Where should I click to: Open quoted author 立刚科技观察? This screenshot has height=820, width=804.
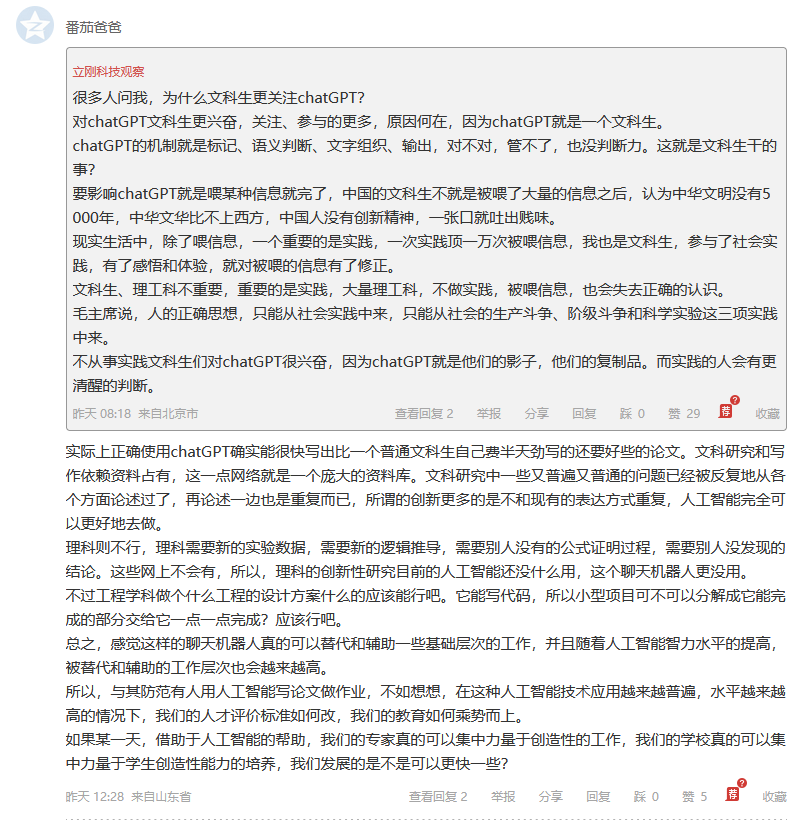[108, 72]
